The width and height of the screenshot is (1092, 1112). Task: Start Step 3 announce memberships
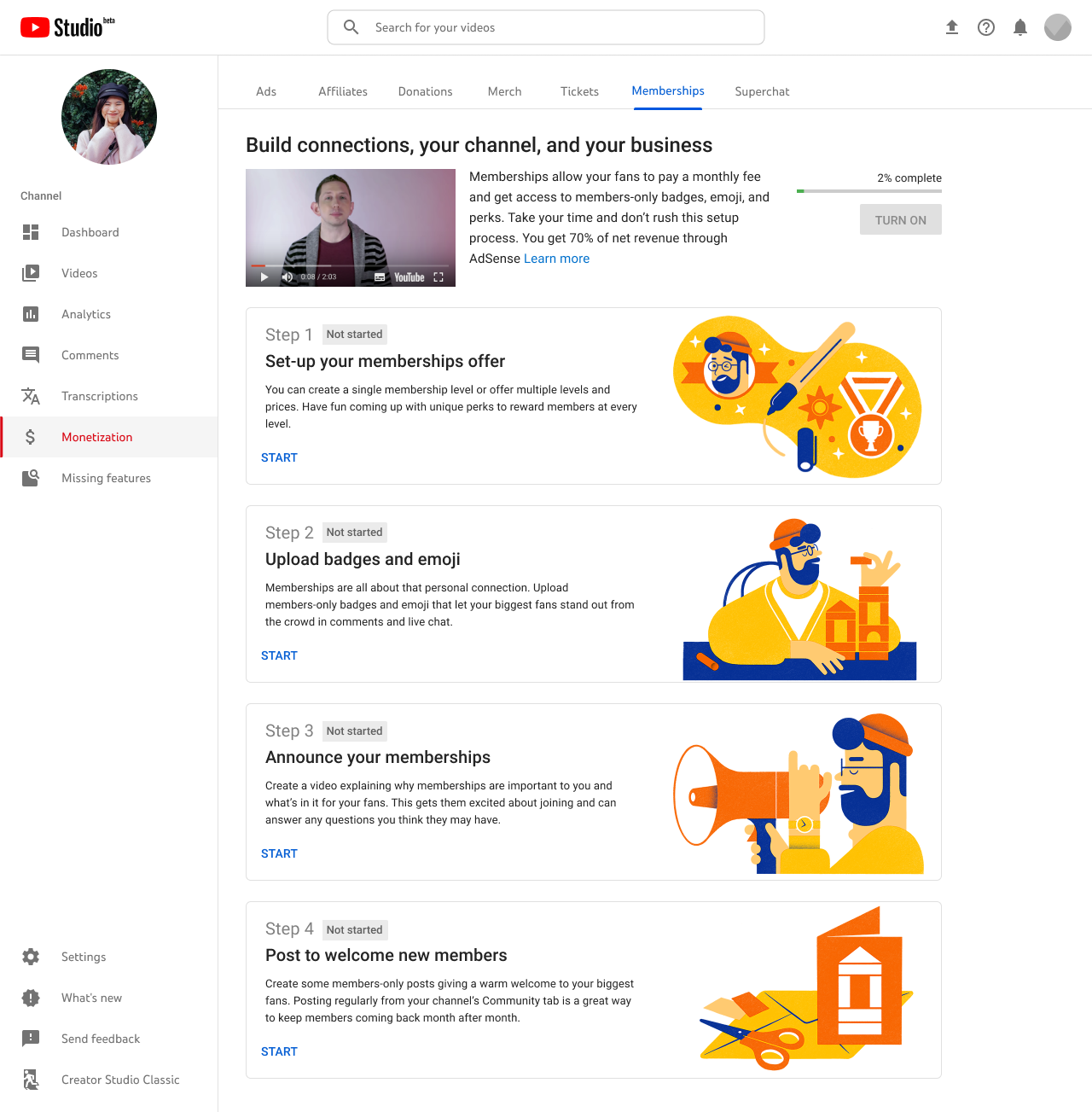click(x=279, y=853)
